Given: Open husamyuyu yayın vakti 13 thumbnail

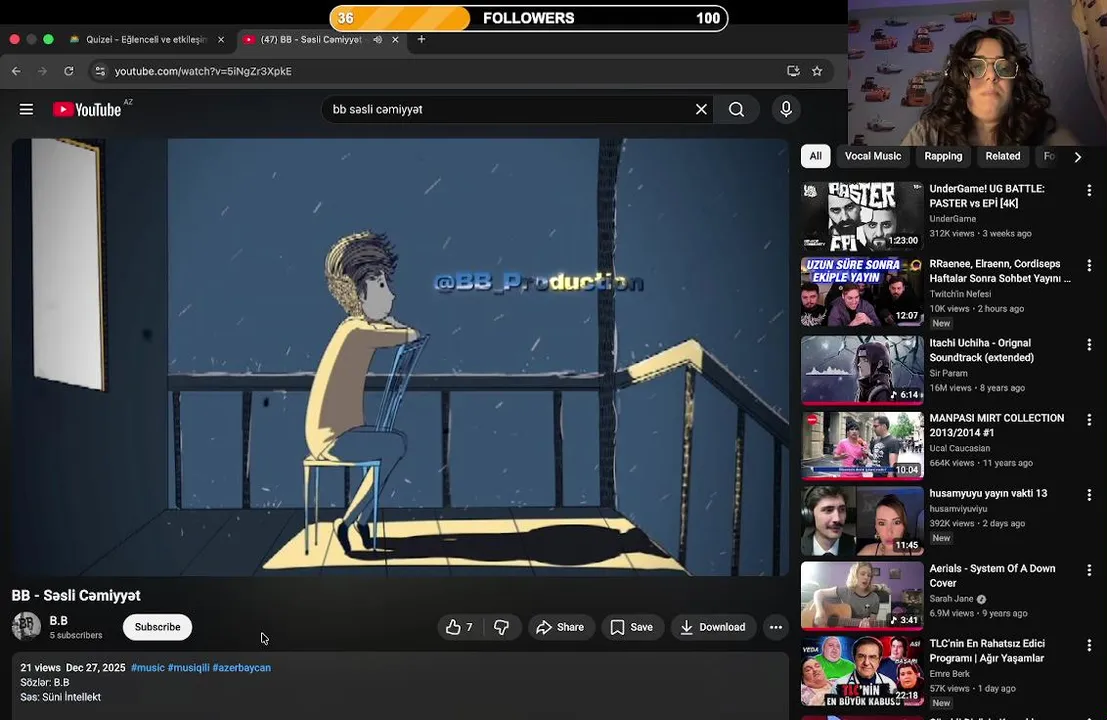Looking at the screenshot, I should coord(862,521).
